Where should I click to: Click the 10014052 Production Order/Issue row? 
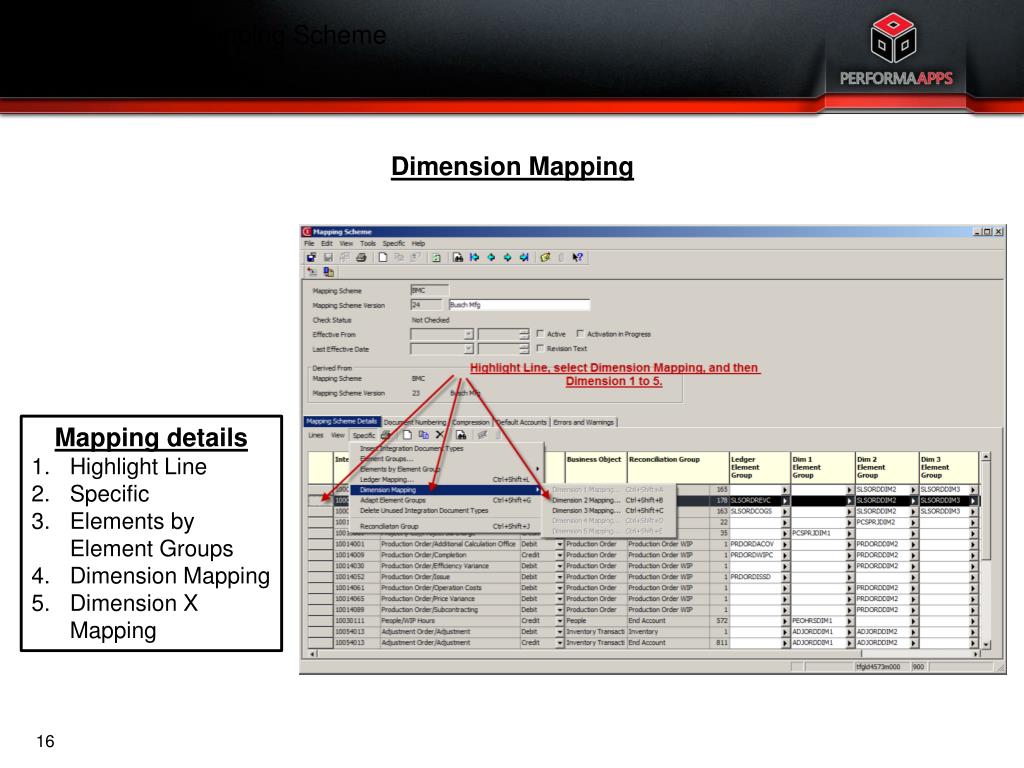[x=643, y=577]
